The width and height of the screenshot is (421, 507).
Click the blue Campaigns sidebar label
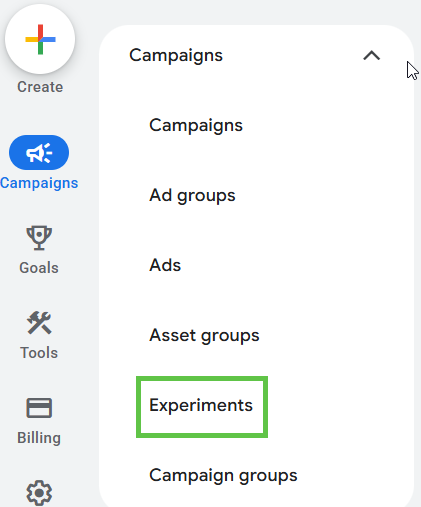[39, 183]
